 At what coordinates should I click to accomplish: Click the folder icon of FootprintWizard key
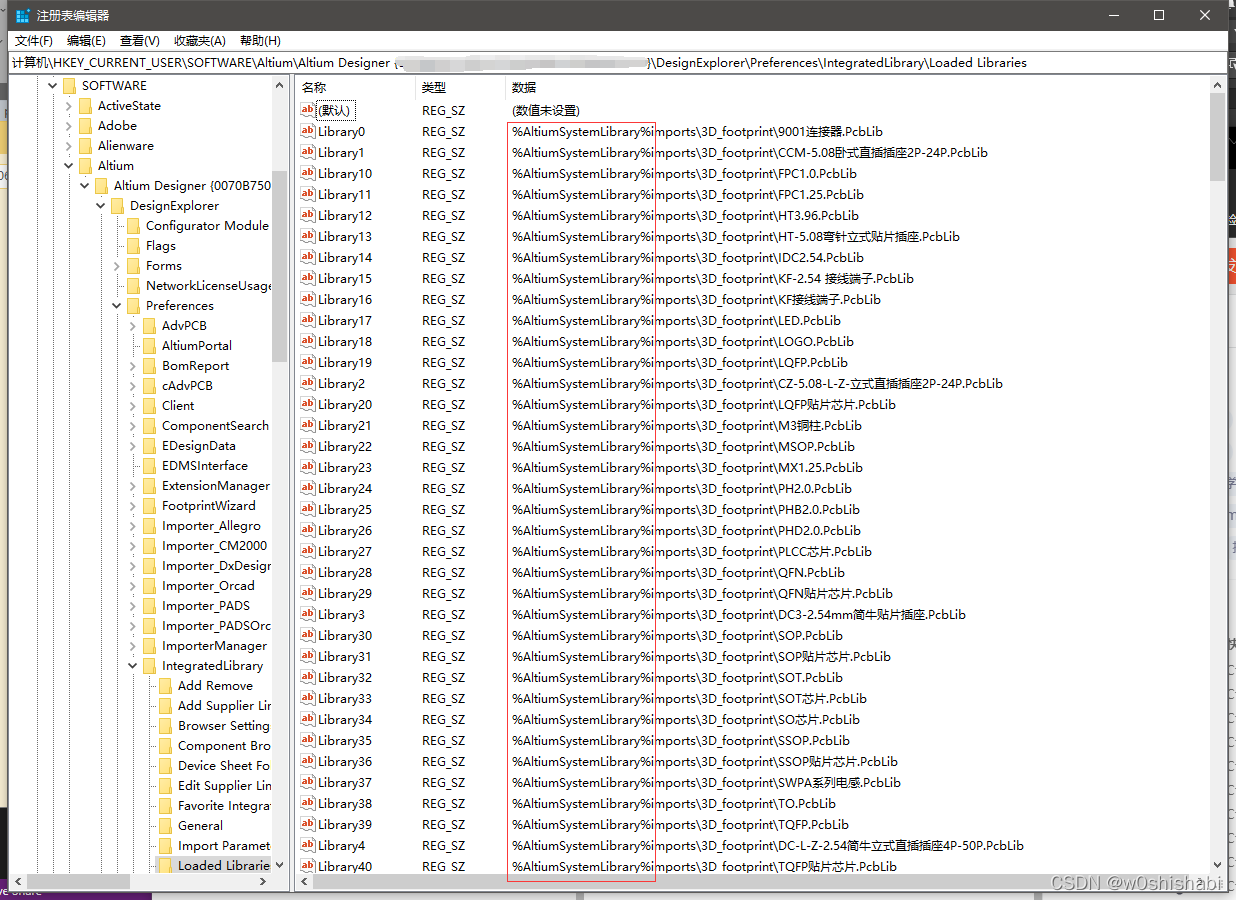pyautogui.click(x=149, y=505)
